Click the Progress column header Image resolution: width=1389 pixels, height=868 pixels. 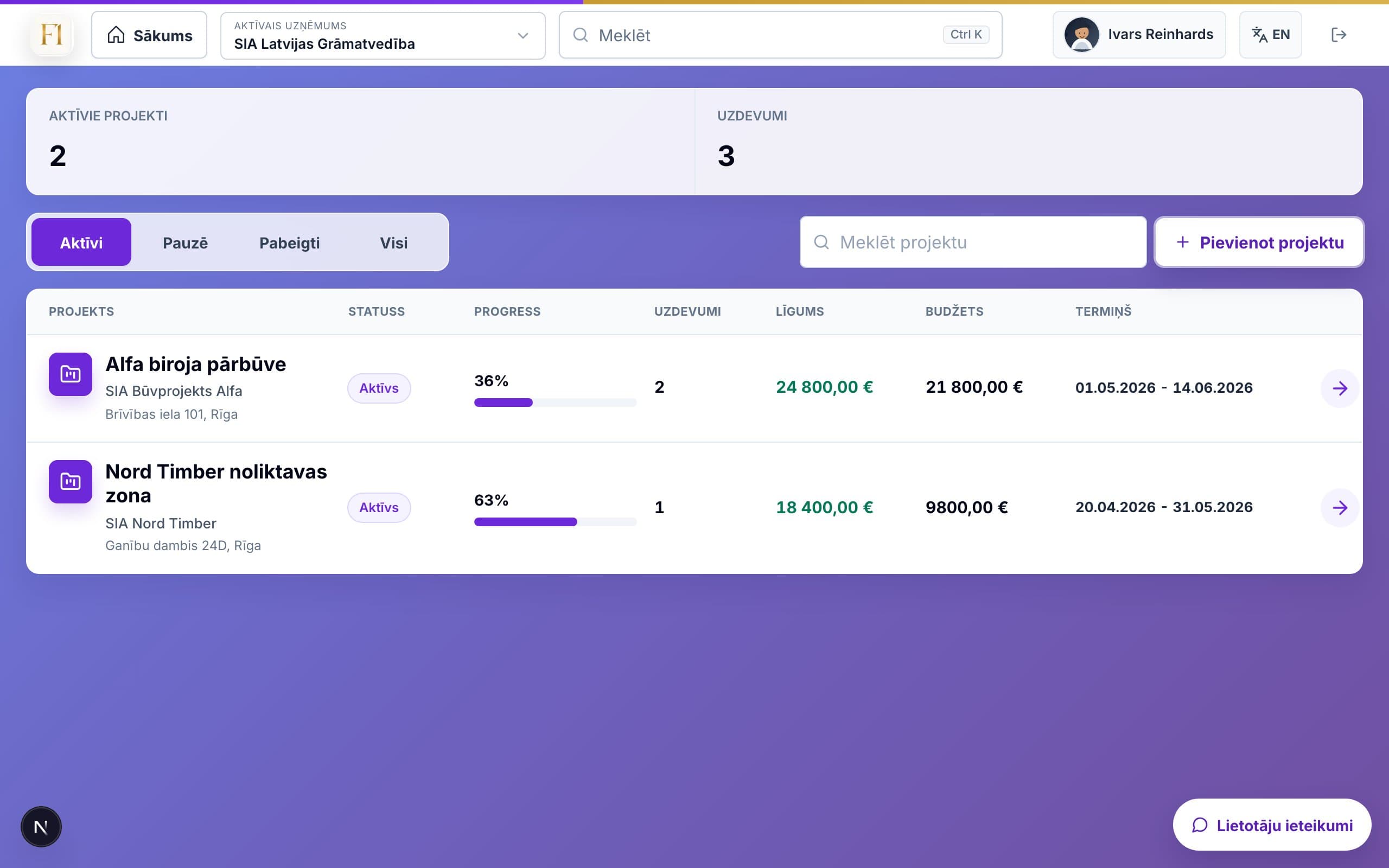[x=507, y=312]
